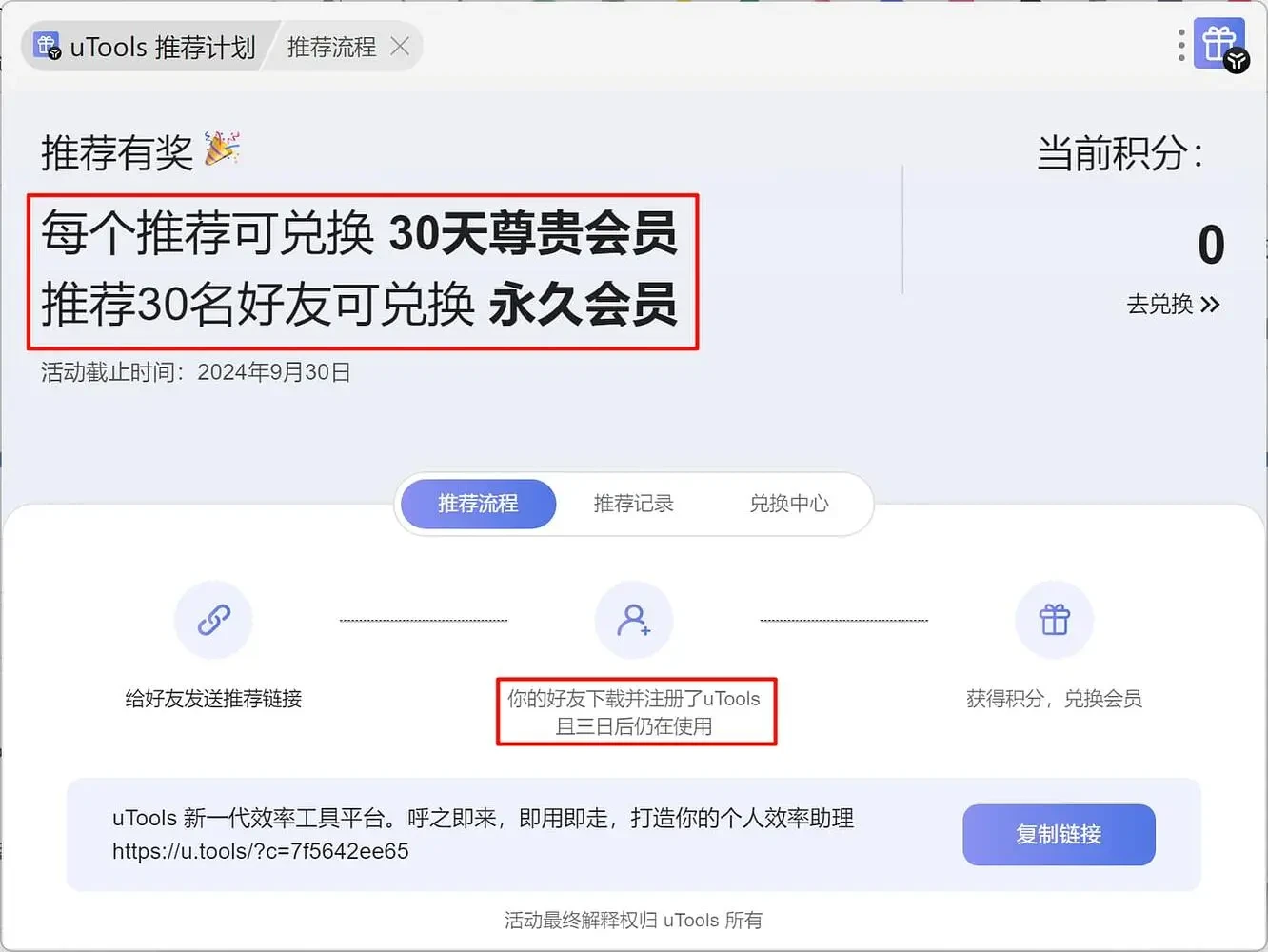Click the referral URL https://u.tools/?c=7f5642ee65
Screen dimensions: 1268x952
[261, 851]
